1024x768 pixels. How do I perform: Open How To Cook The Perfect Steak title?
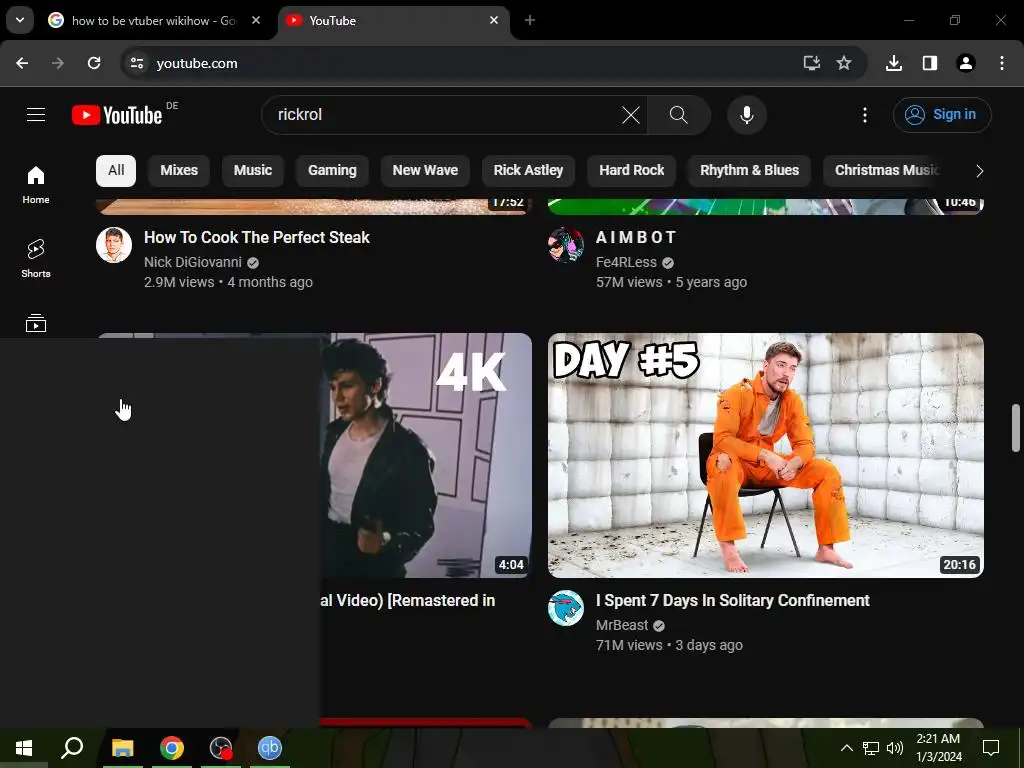tap(257, 237)
